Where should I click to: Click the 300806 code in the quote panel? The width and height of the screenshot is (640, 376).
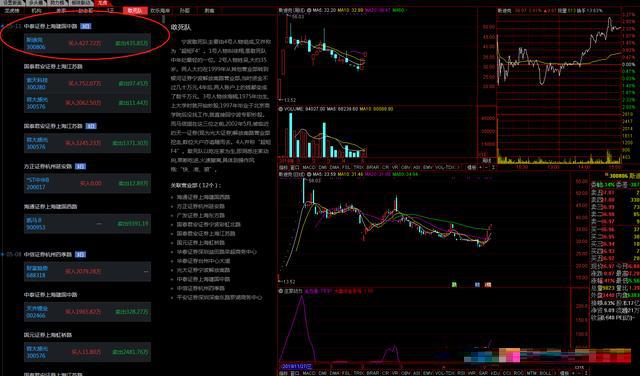tap(618, 176)
